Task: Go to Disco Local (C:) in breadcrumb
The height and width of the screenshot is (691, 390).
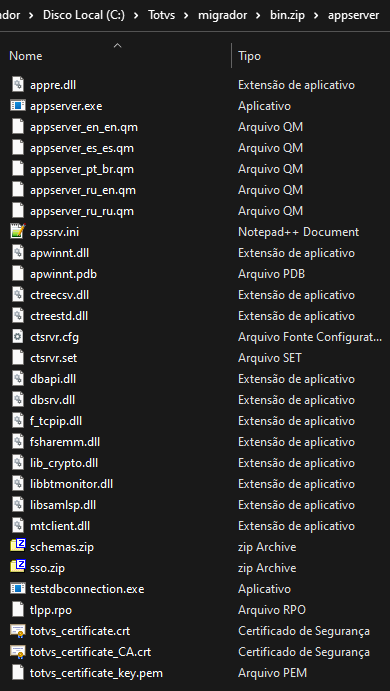Action: coord(84,15)
